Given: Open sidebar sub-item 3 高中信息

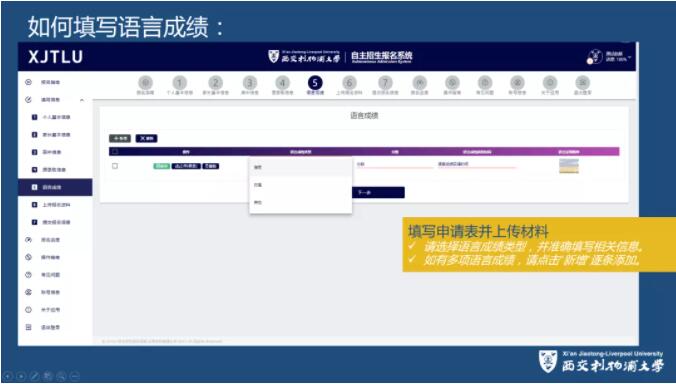Looking at the screenshot, I should [x=55, y=152].
